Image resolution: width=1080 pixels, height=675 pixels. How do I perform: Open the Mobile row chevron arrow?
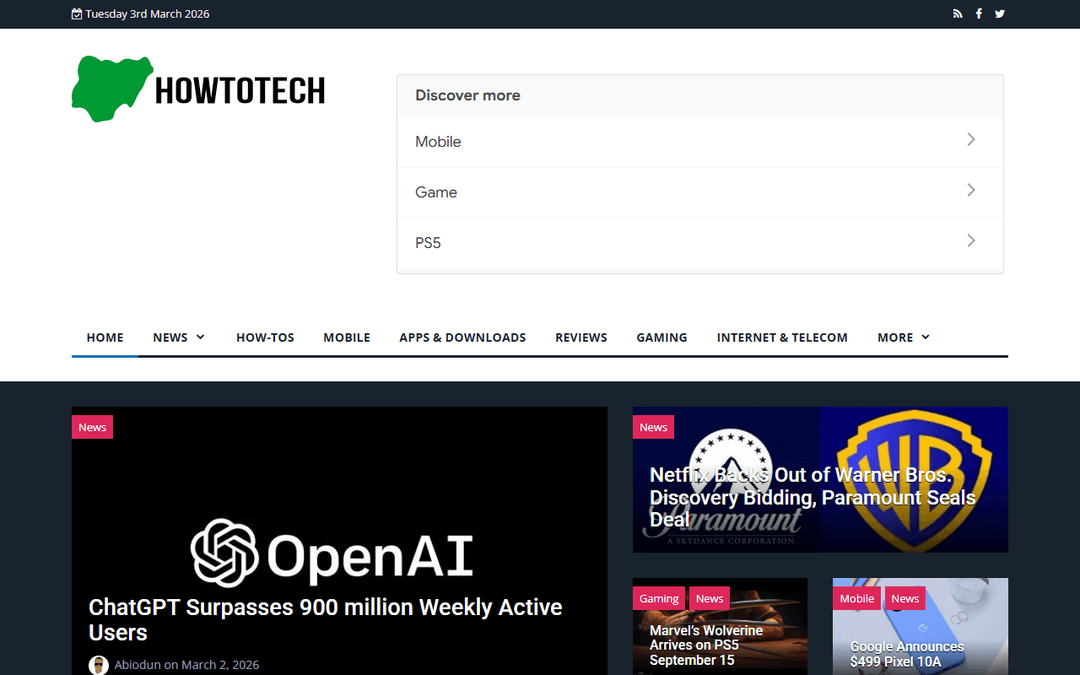tap(971, 140)
